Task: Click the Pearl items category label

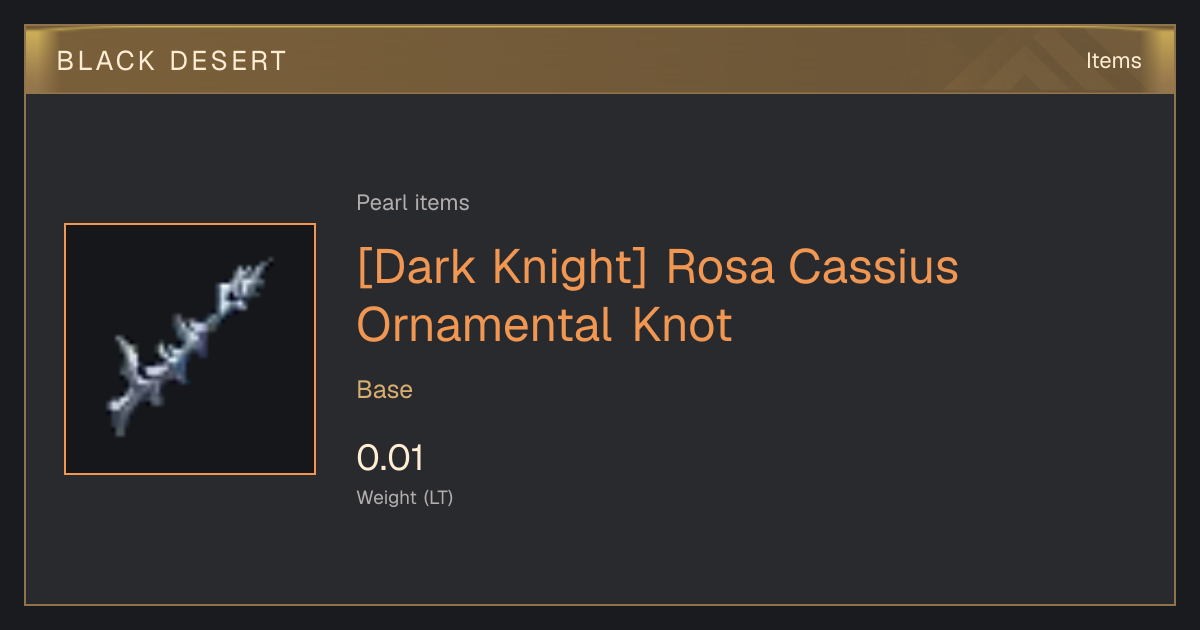Action: (x=413, y=203)
